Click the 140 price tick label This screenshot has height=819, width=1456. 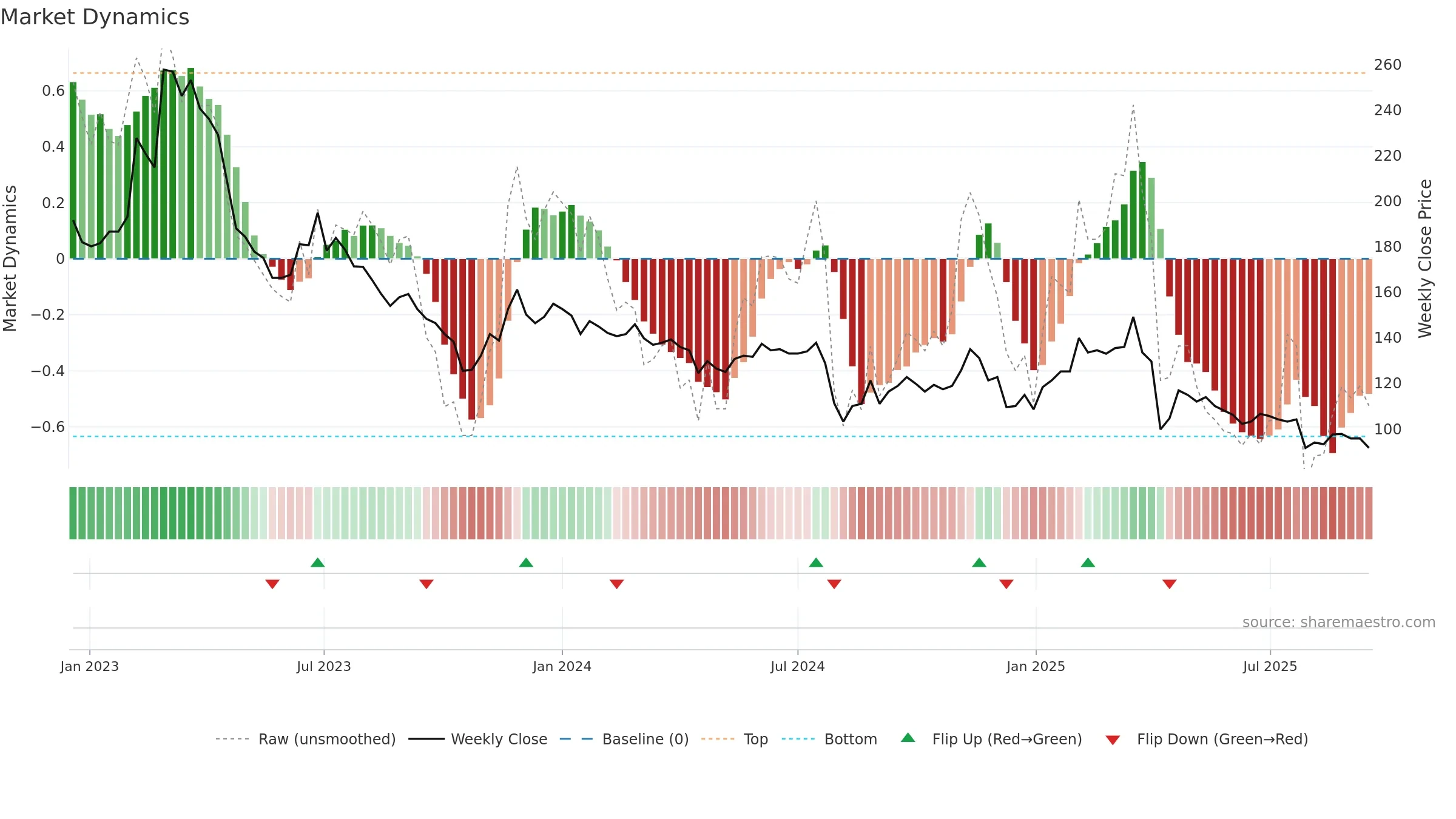coord(1387,338)
